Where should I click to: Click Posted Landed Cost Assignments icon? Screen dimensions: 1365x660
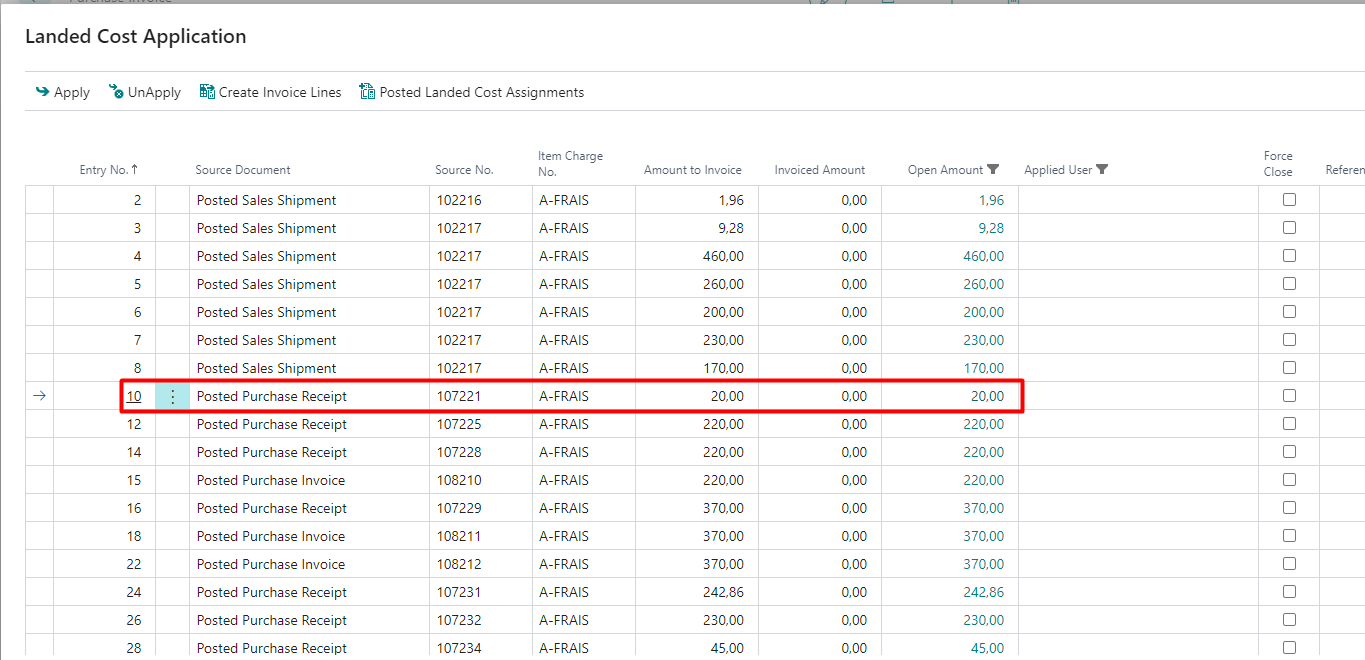click(x=367, y=92)
